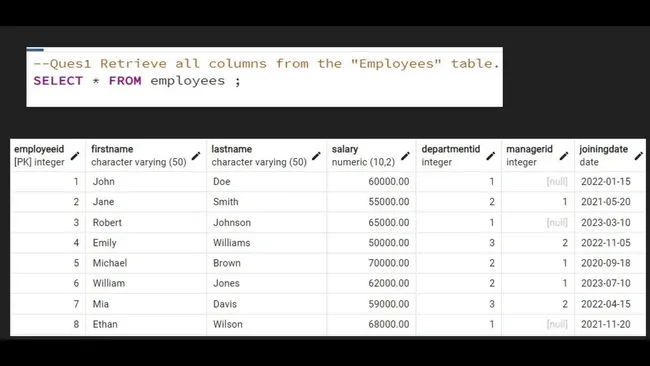Click the joiningdate cell 2020-09-18
Image resolution: width=650 pixels, height=366 pixels.
[610, 263]
